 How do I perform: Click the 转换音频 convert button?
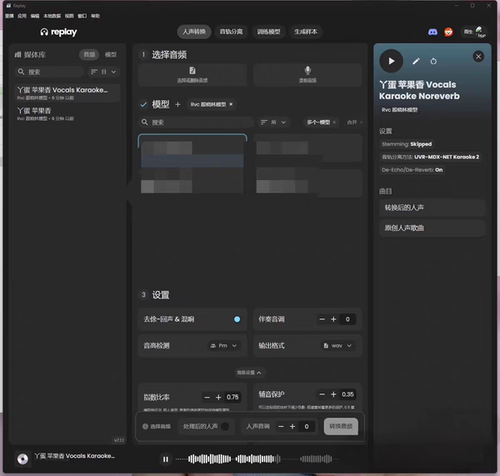[341, 426]
